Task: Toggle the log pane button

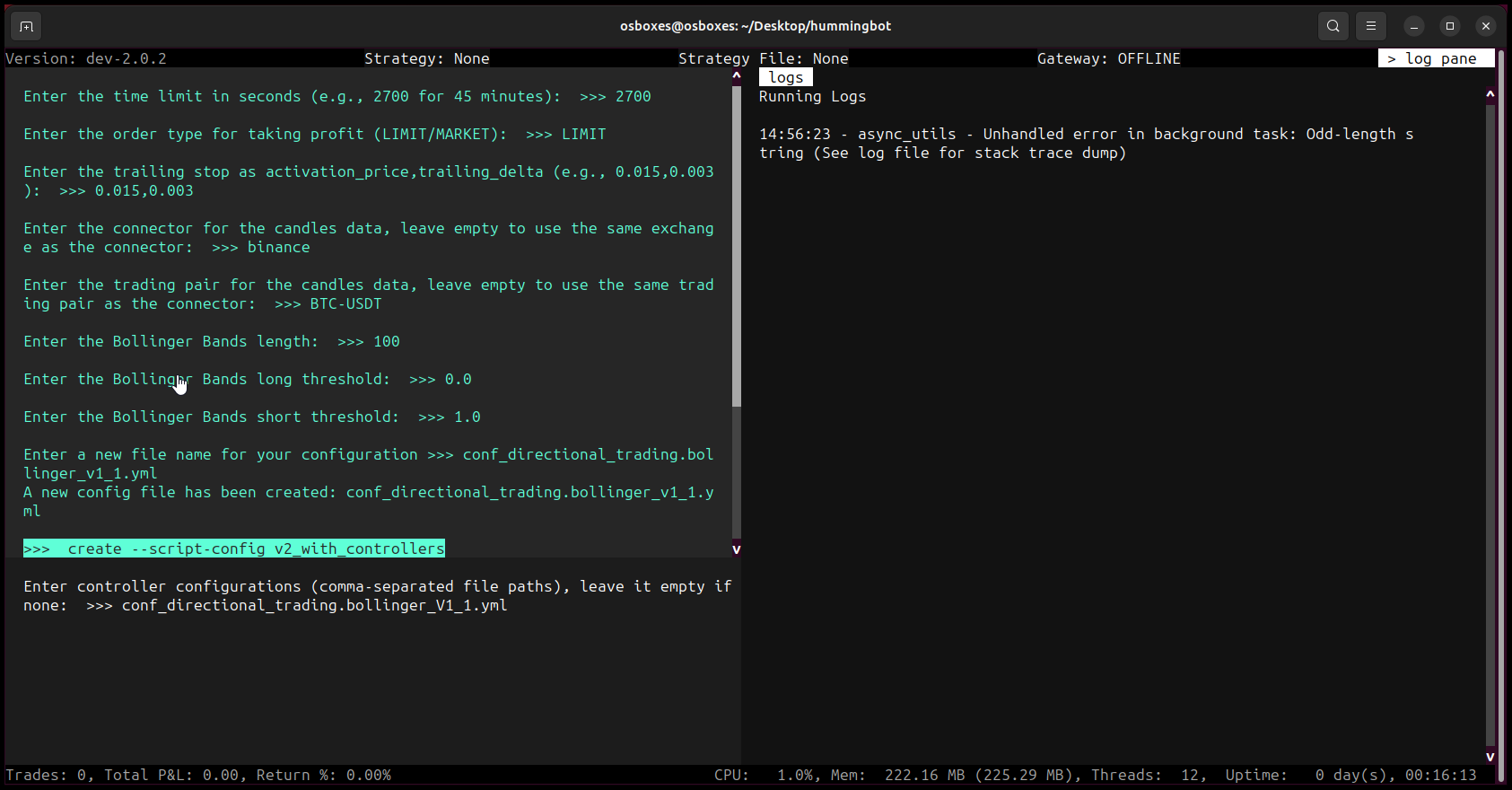Action: pos(1436,58)
